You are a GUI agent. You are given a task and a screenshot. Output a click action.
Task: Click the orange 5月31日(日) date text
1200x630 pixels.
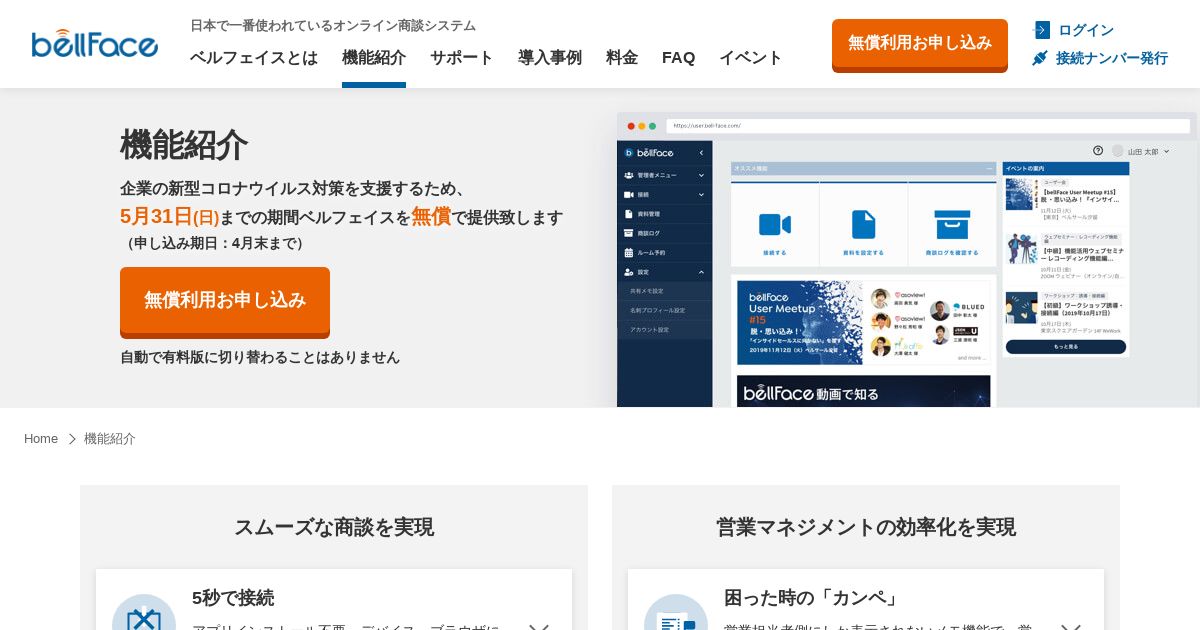[169, 216]
